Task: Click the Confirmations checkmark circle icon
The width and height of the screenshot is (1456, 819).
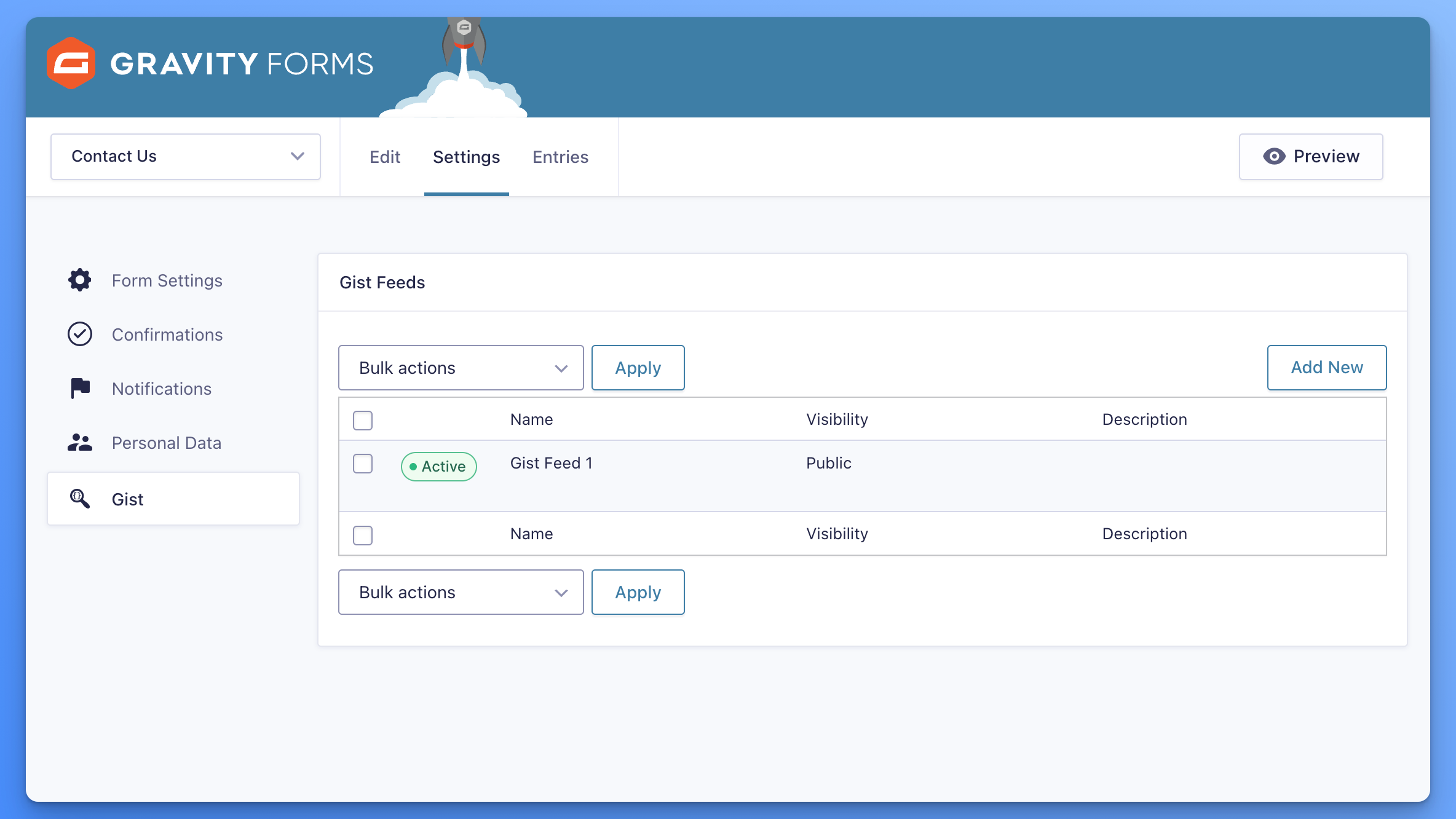Action: click(80, 334)
